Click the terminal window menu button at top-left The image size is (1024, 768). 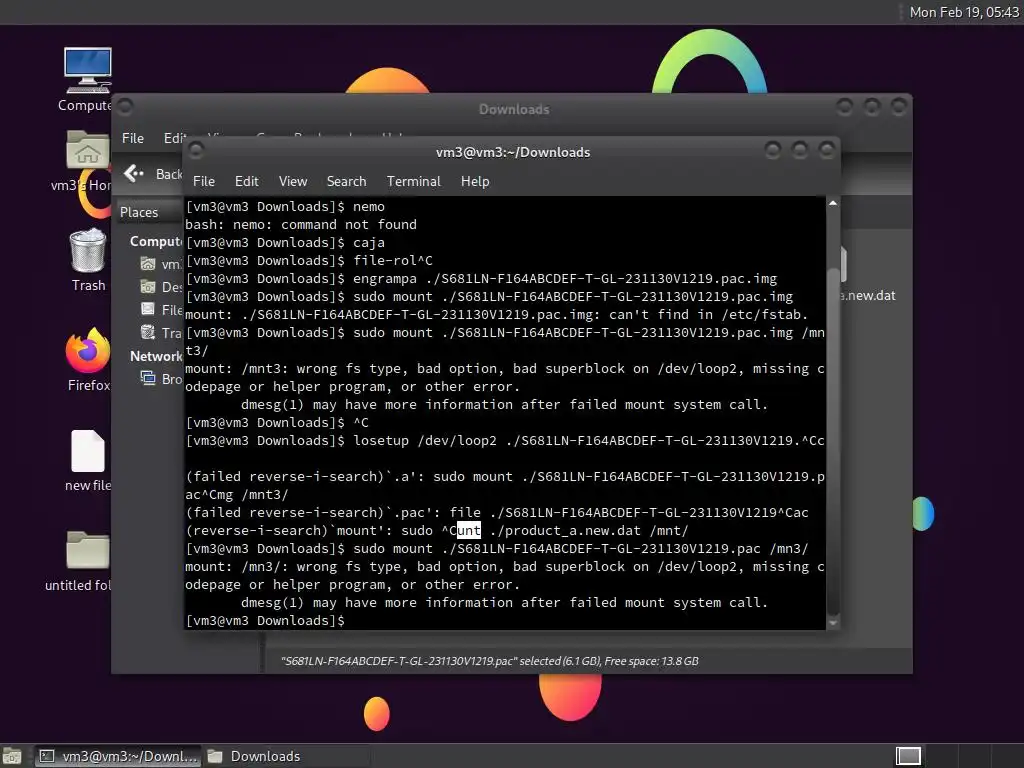pyautogui.click(x=195, y=151)
